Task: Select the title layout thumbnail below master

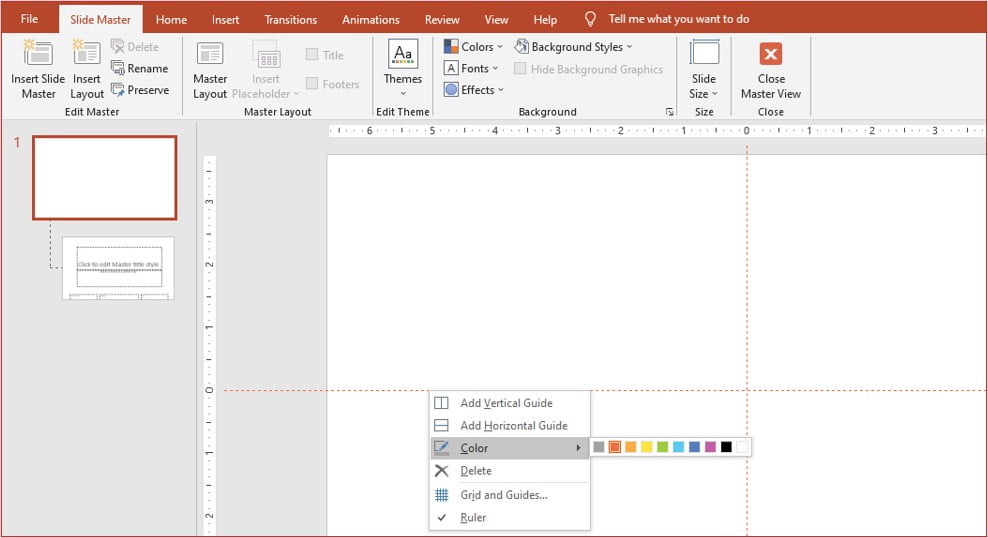Action: (x=118, y=268)
